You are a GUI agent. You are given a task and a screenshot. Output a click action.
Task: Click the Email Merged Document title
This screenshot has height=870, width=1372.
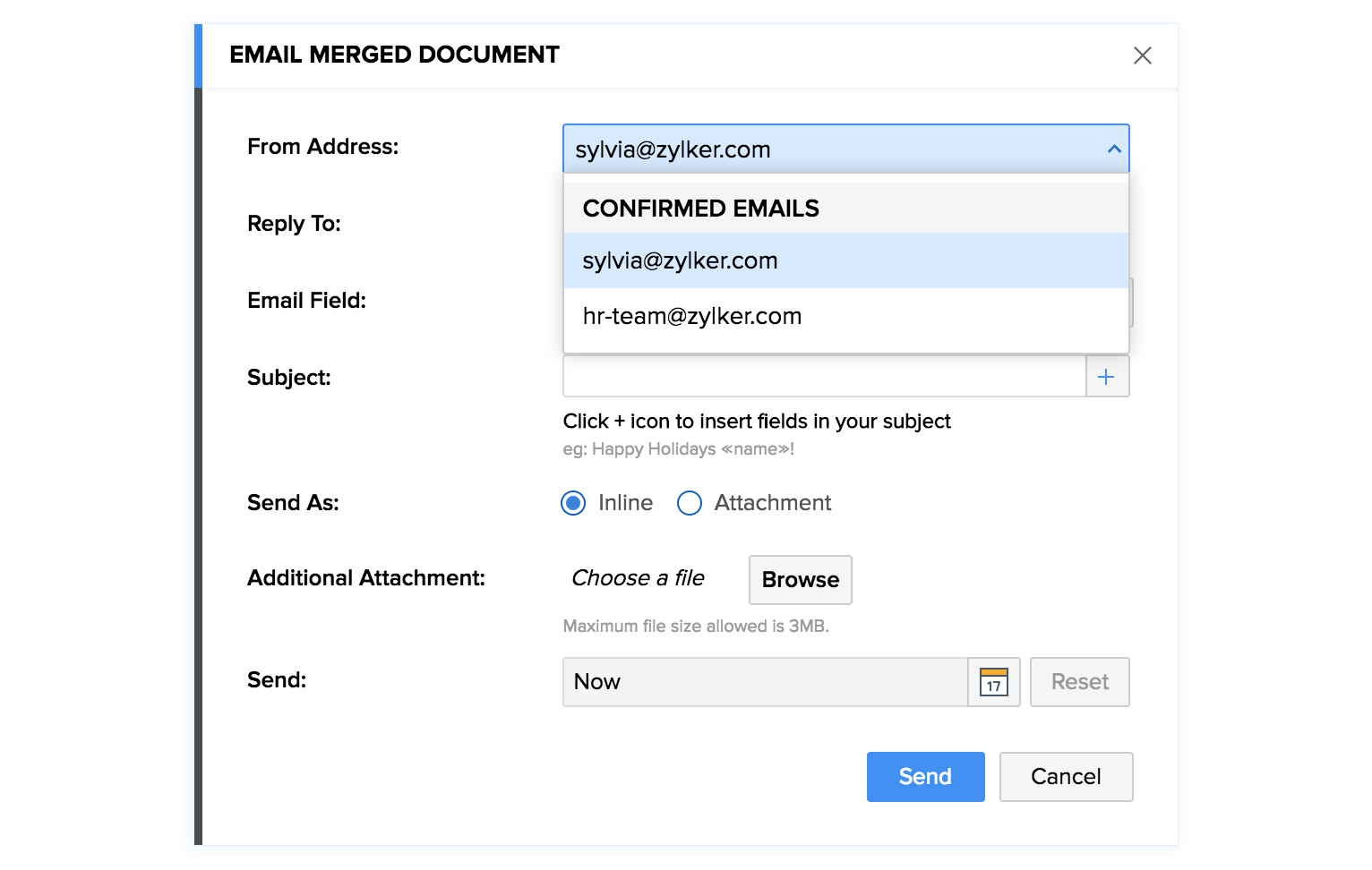[x=394, y=55]
